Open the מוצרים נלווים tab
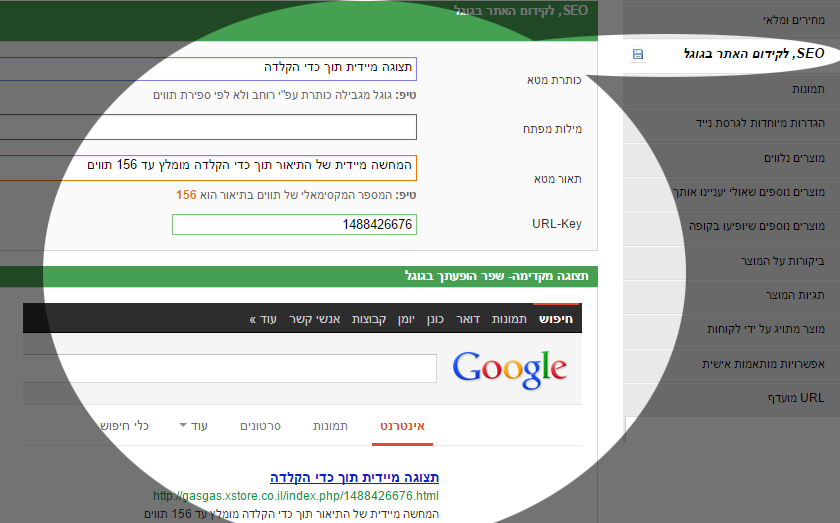 click(794, 158)
